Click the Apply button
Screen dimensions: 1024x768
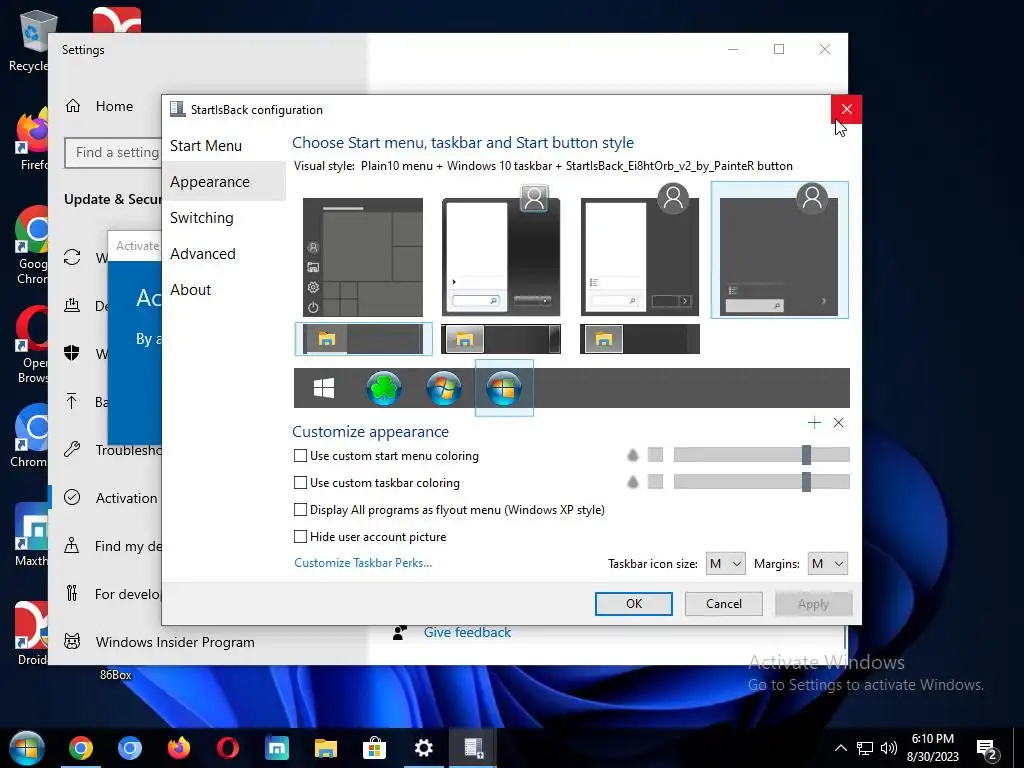pyautogui.click(x=813, y=603)
